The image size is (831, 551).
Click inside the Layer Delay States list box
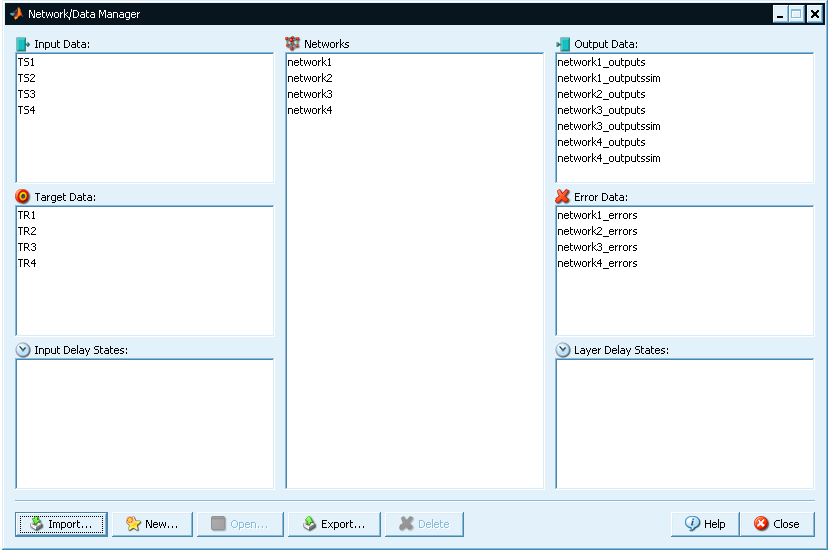[684, 424]
